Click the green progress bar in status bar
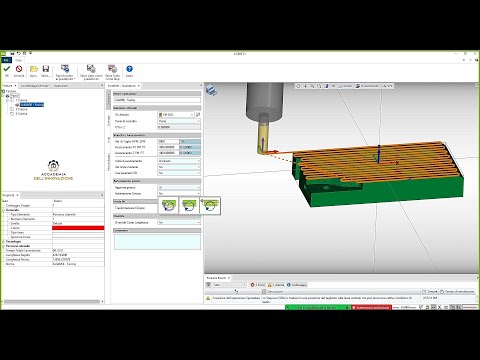This screenshot has height=360, width=480. (x=318, y=307)
